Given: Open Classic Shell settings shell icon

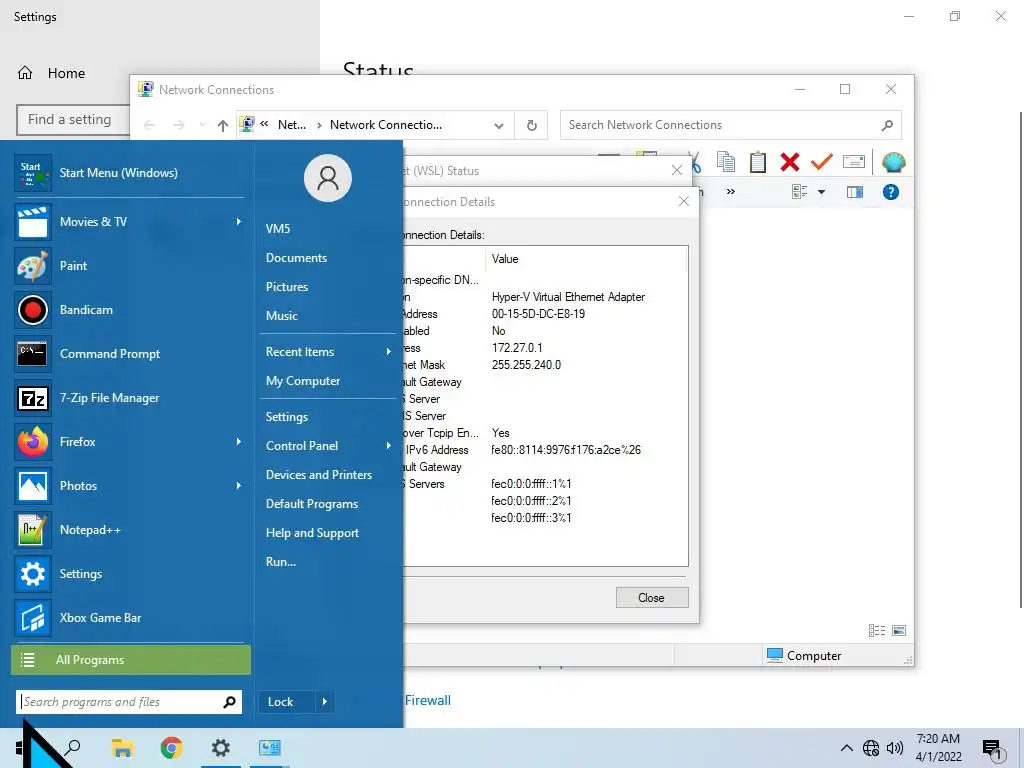Looking at the screenshot, I should tap(893, 161).
